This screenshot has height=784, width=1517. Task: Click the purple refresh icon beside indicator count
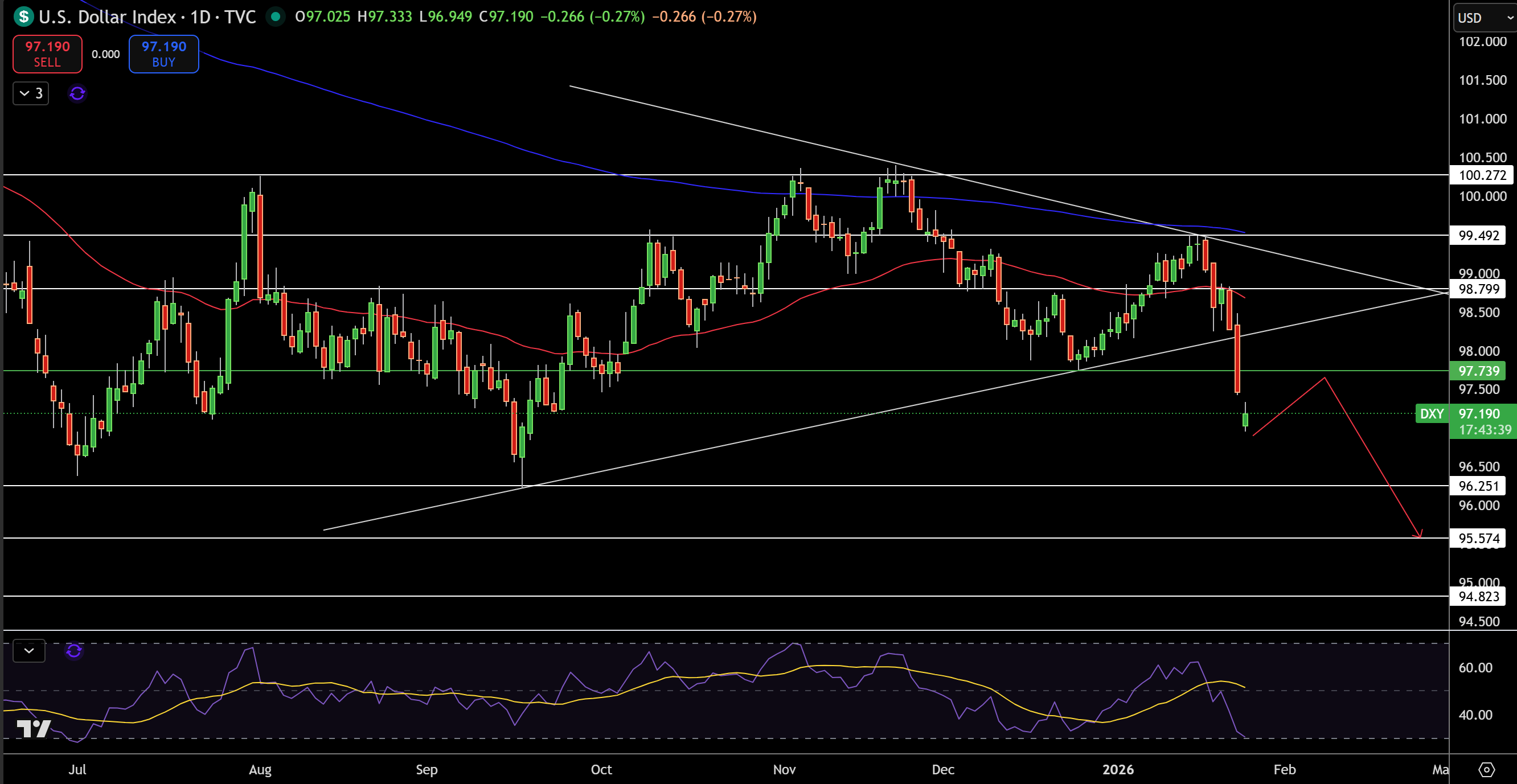[77, 93]
